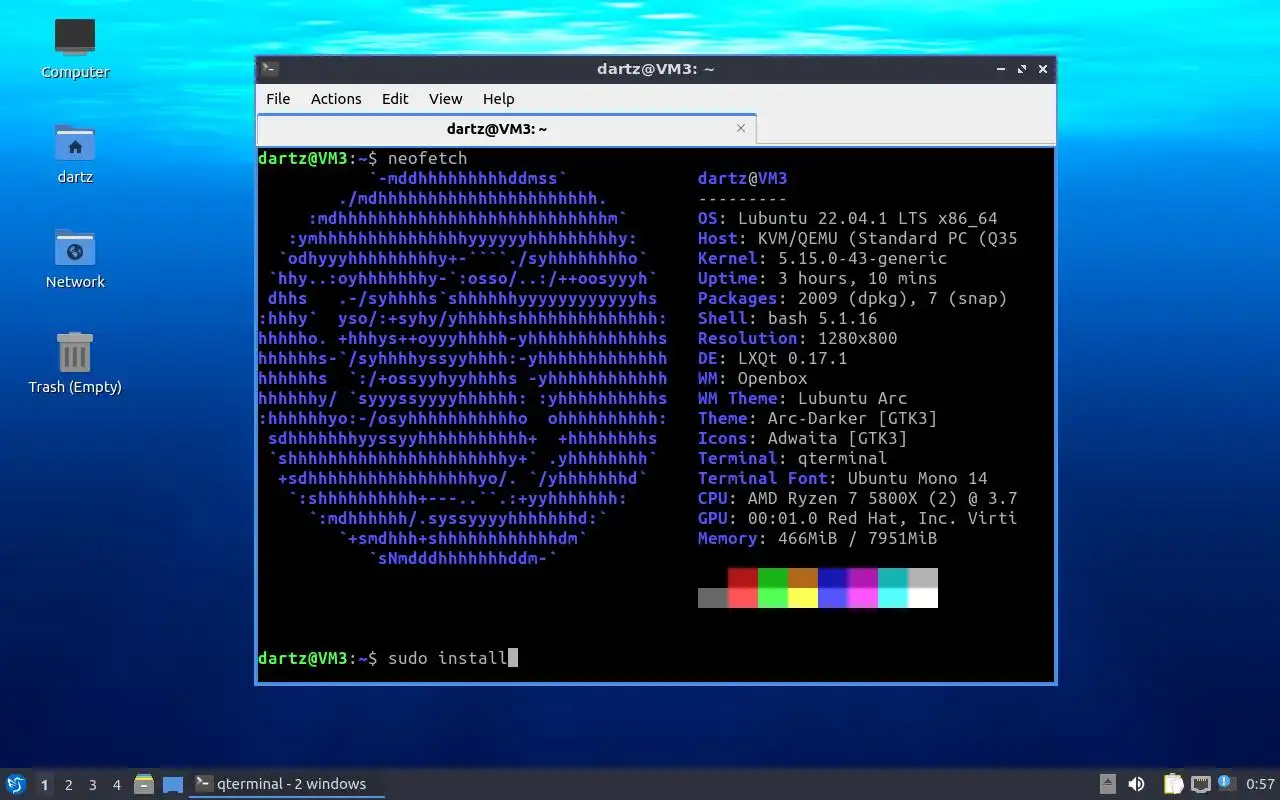Click the qterminal window title bar text

(656, 69)
